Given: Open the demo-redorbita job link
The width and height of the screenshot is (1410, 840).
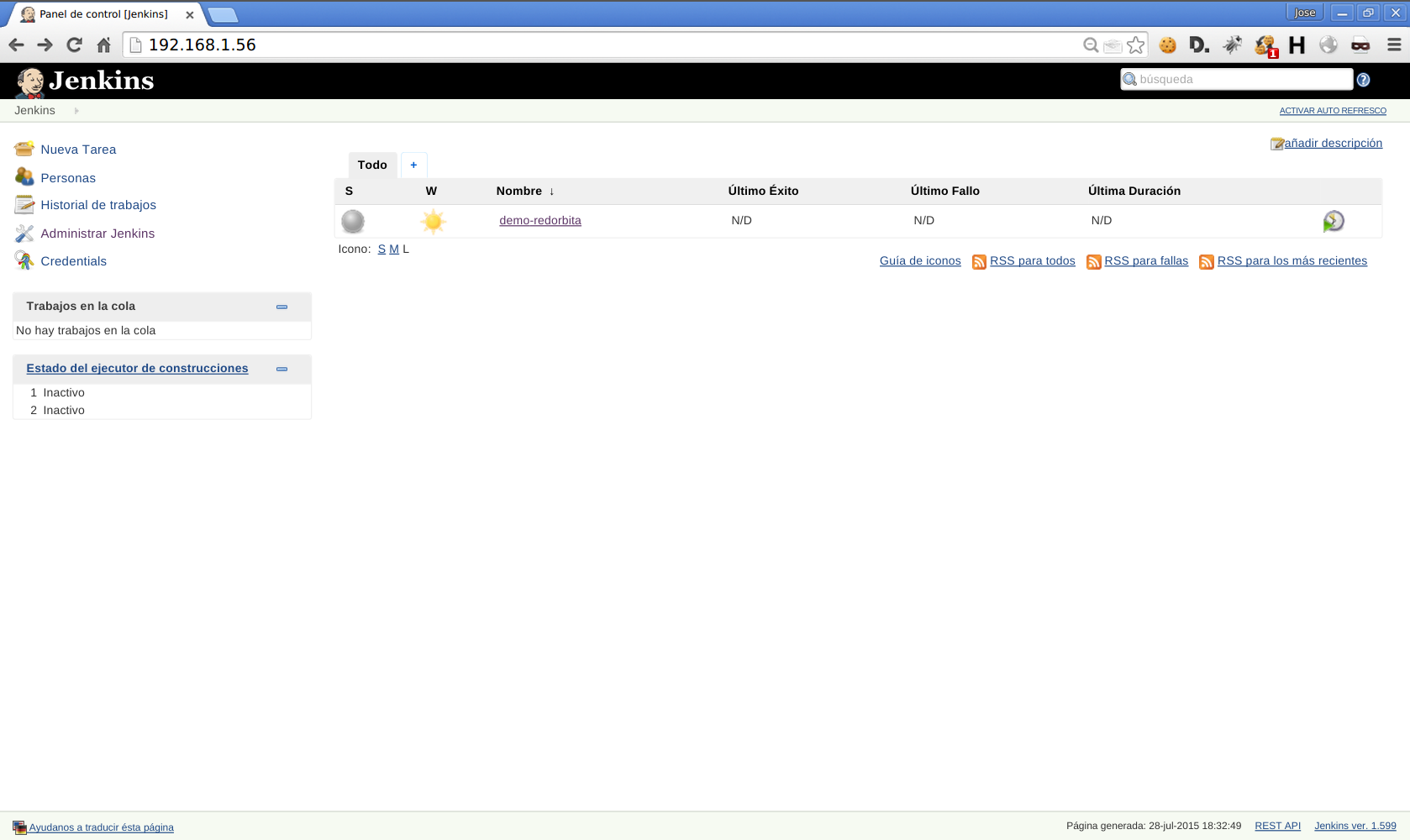Looking at the screenshot, I should pyautogui.click(x=539, y=221).
